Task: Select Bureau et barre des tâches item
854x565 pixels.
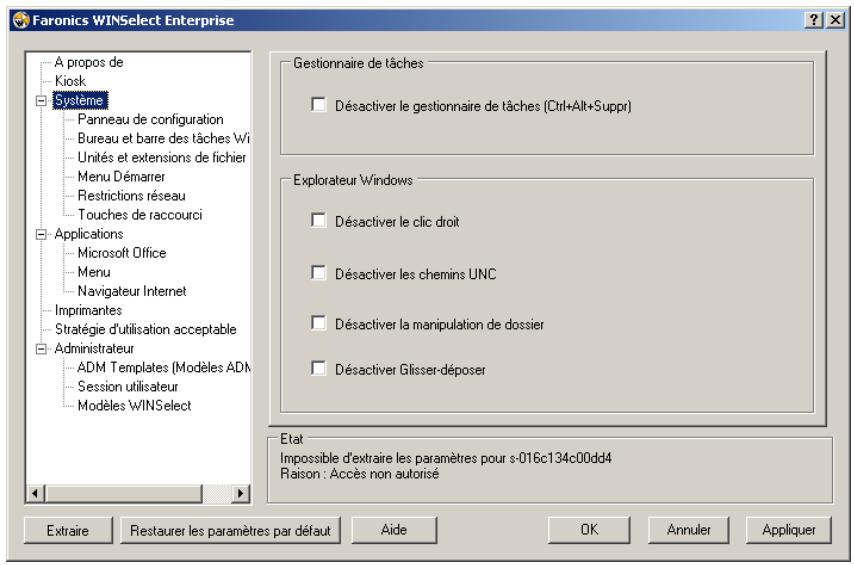Action: (163, 138)
